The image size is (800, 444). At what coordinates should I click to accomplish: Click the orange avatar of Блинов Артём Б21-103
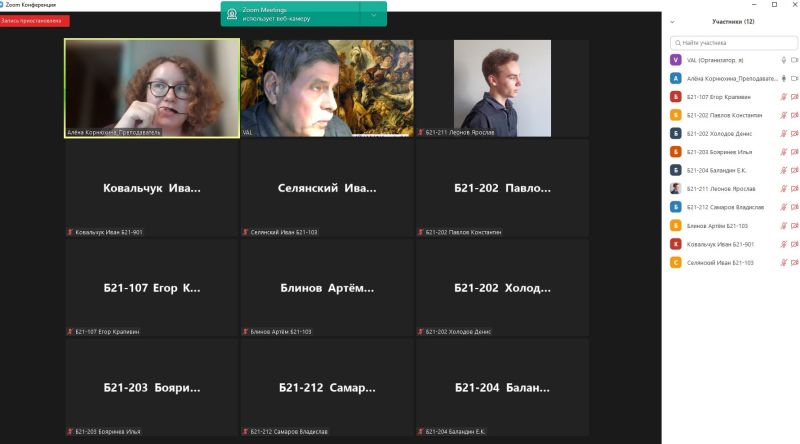pos(676,226)
